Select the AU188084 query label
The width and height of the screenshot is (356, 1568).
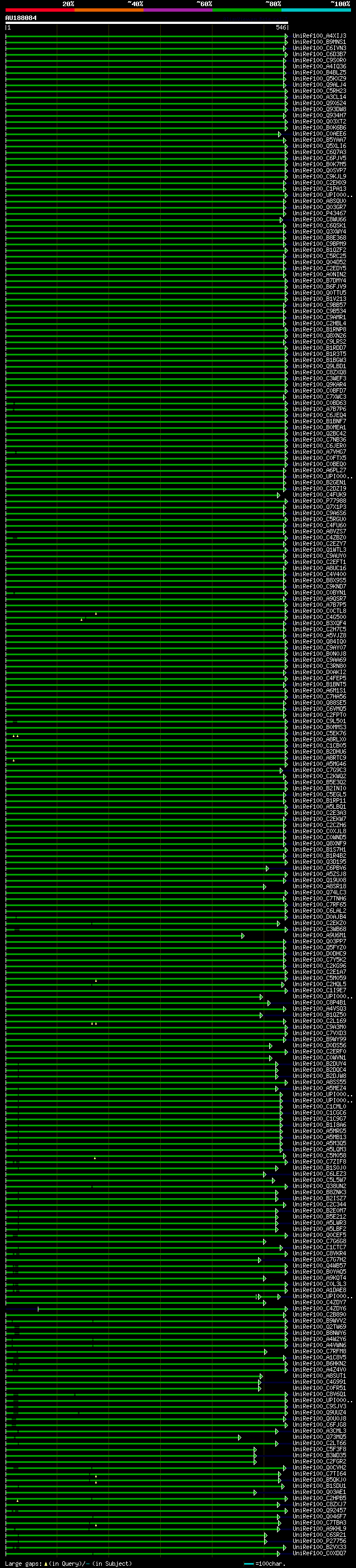point(21,18)
